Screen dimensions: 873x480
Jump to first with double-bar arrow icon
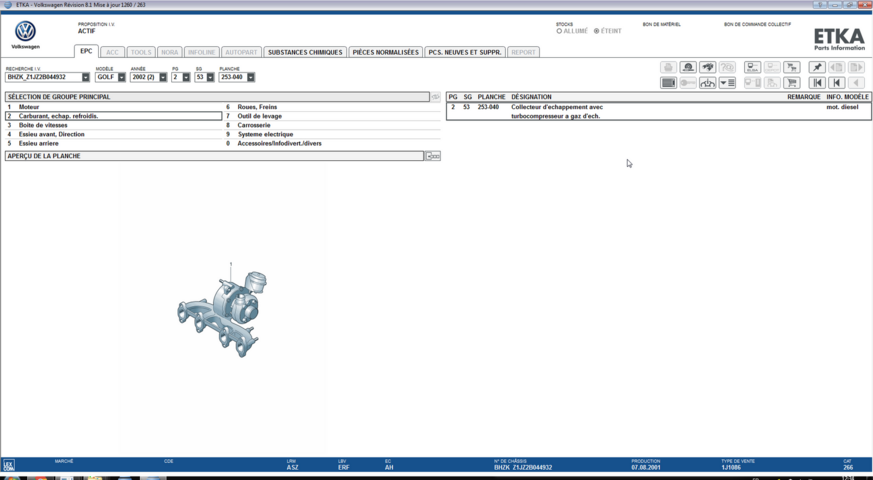[817, 83]
